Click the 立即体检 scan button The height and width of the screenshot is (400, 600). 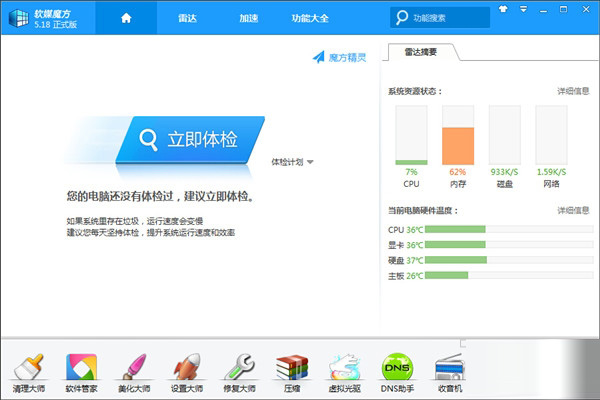[x=190, y=139]
